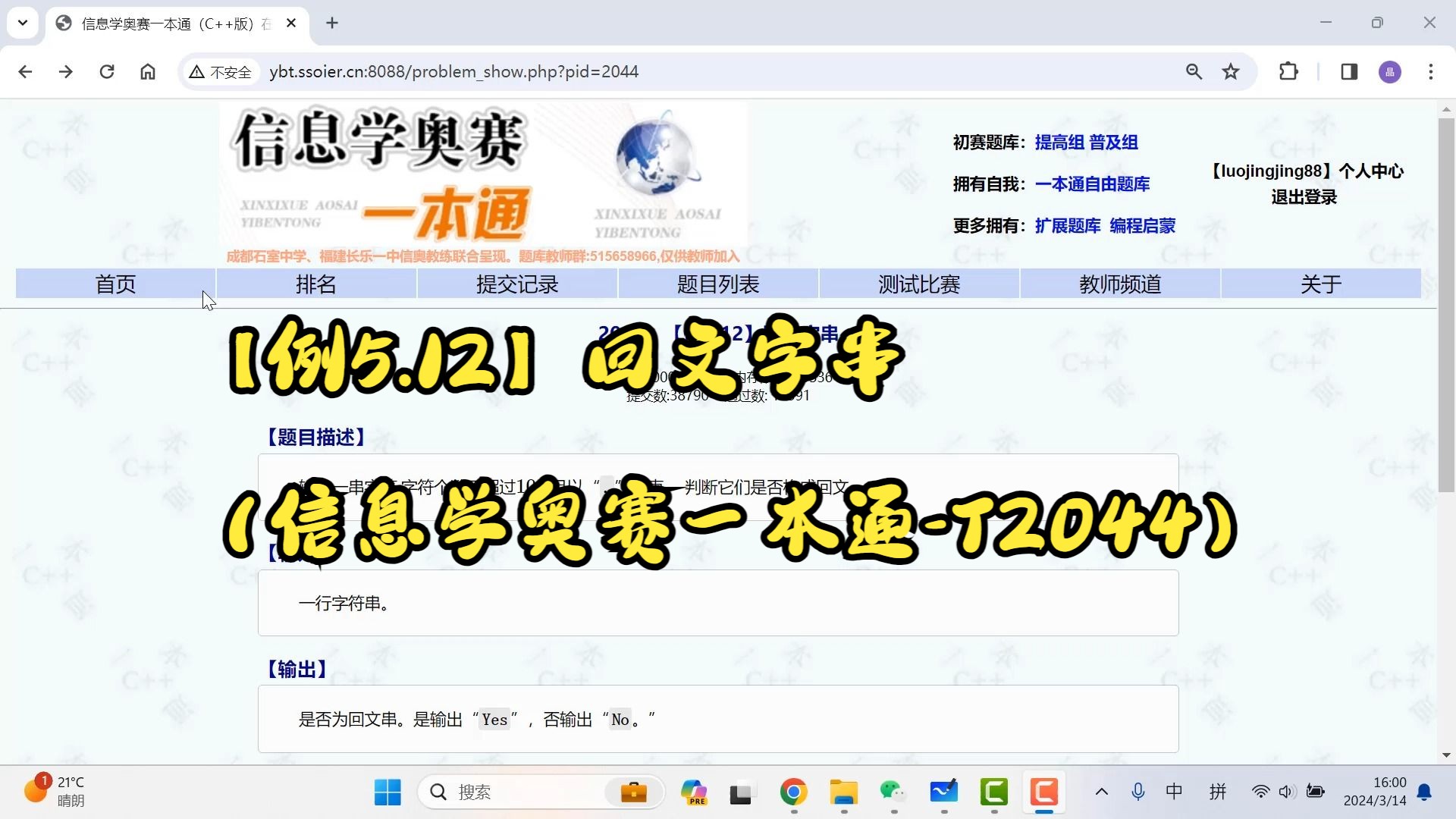Click the home icon in the browser toolbar
Image resolution: width=1456 pixels, height=819 pixels.
coord(148,71)
